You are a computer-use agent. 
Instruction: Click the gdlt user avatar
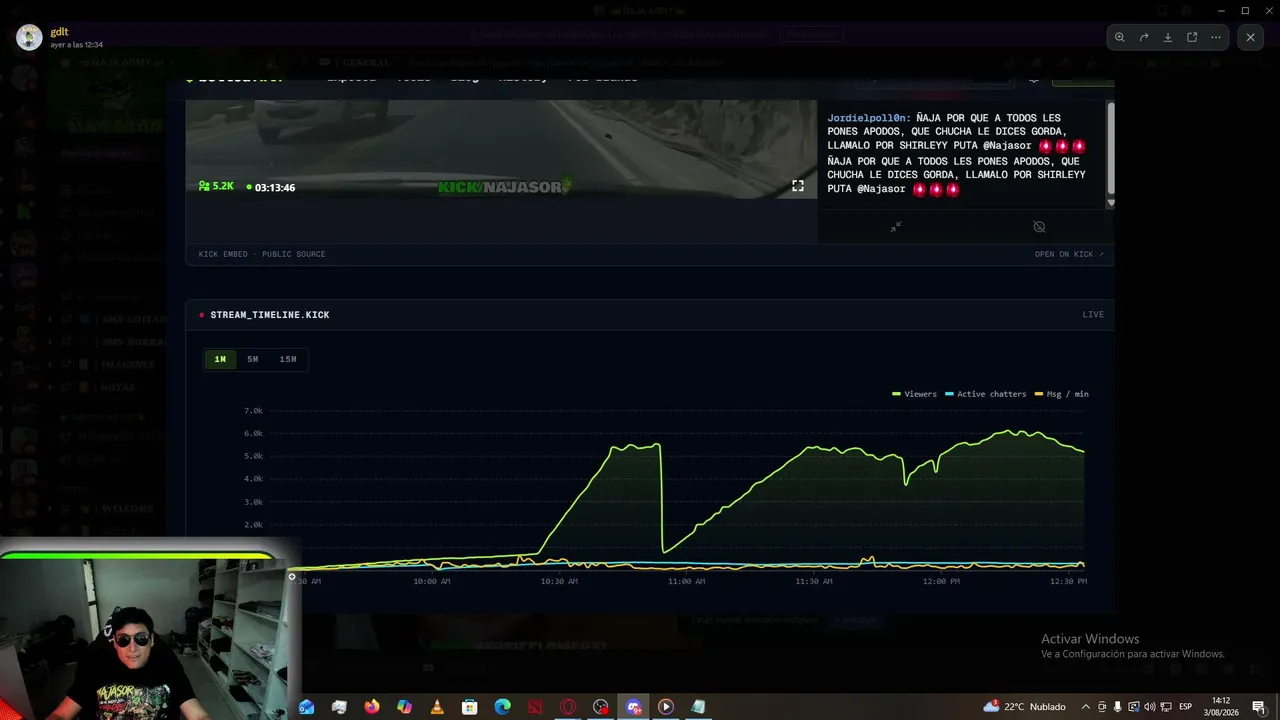click(29, 37)
